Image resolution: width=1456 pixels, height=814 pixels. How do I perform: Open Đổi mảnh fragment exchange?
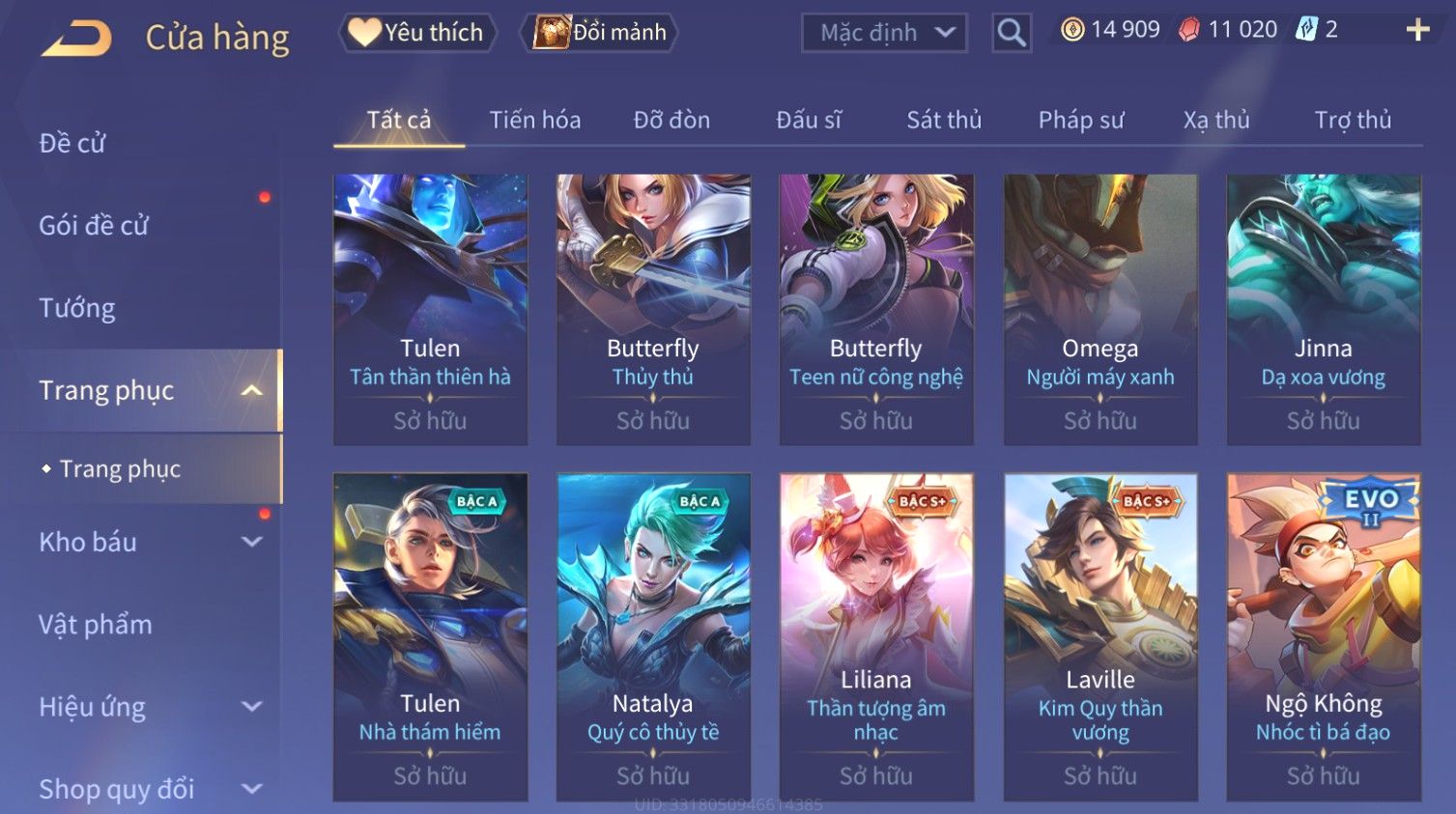[600, 32]
